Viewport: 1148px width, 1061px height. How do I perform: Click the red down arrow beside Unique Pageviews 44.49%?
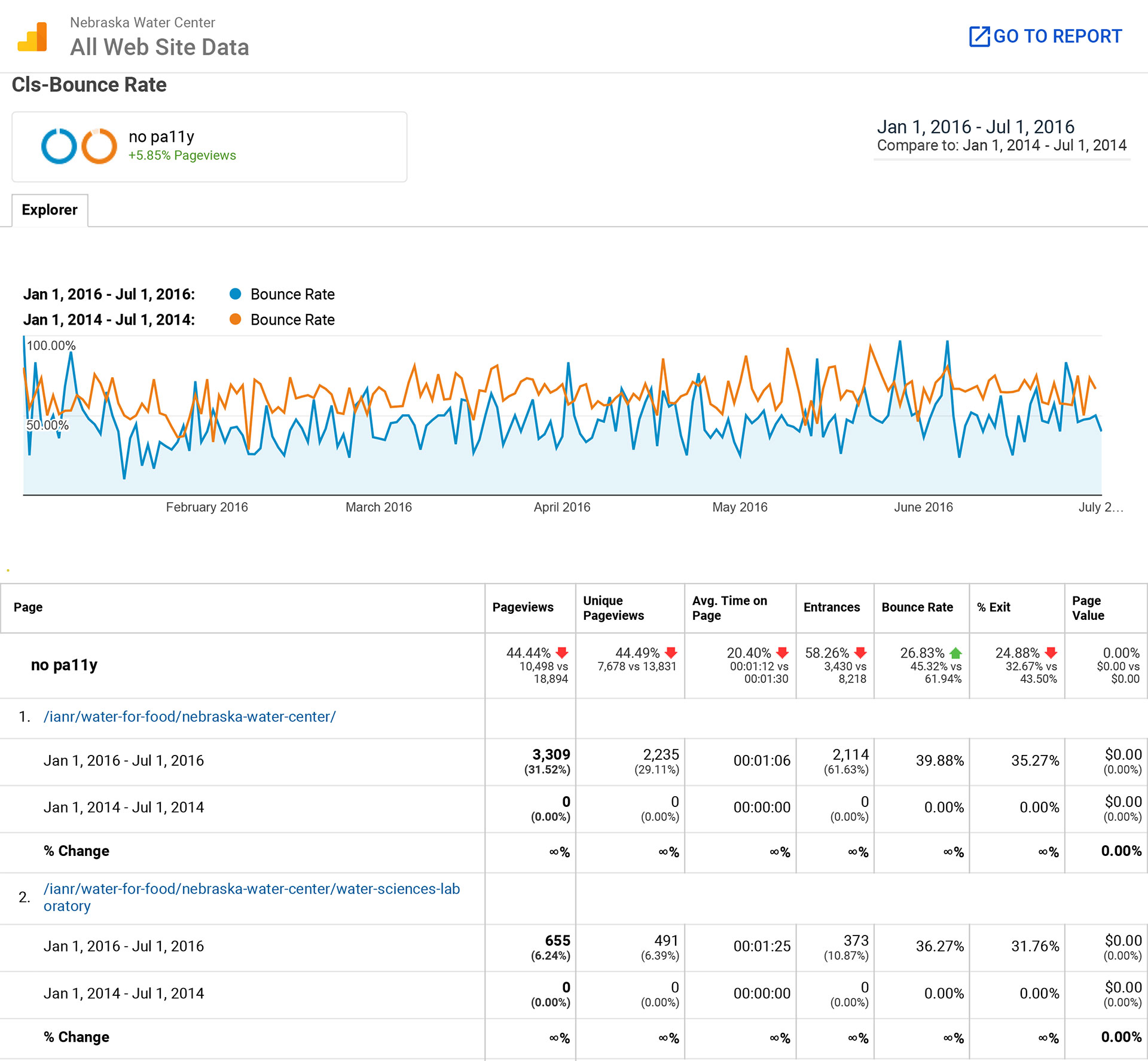[671, 653]
